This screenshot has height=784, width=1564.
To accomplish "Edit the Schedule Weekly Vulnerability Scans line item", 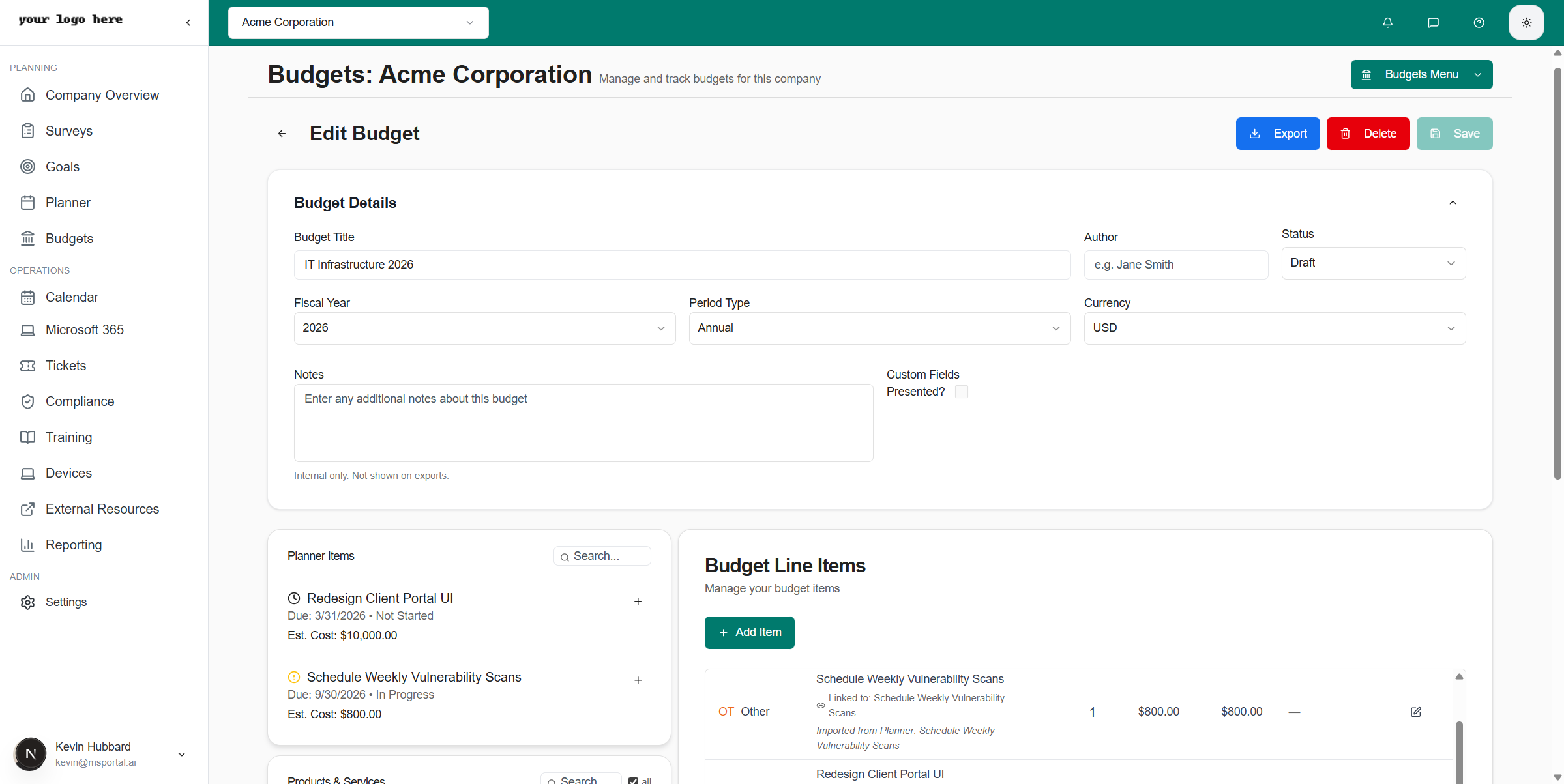I will tap(1415, 712).
